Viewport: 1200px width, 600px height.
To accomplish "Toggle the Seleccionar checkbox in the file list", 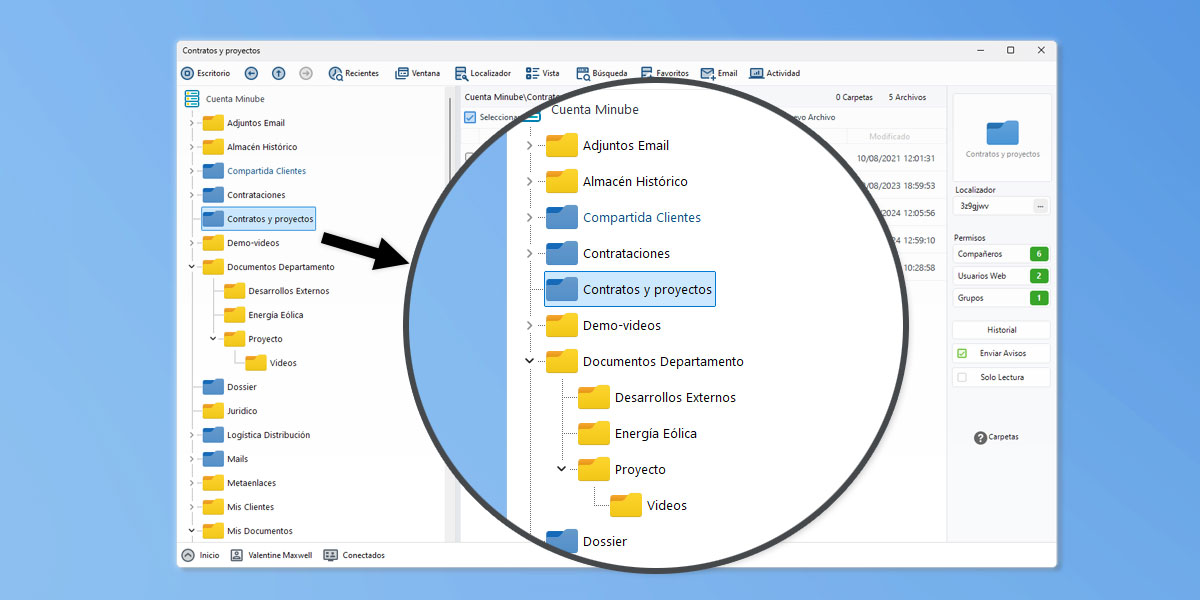I will [470, 117].
